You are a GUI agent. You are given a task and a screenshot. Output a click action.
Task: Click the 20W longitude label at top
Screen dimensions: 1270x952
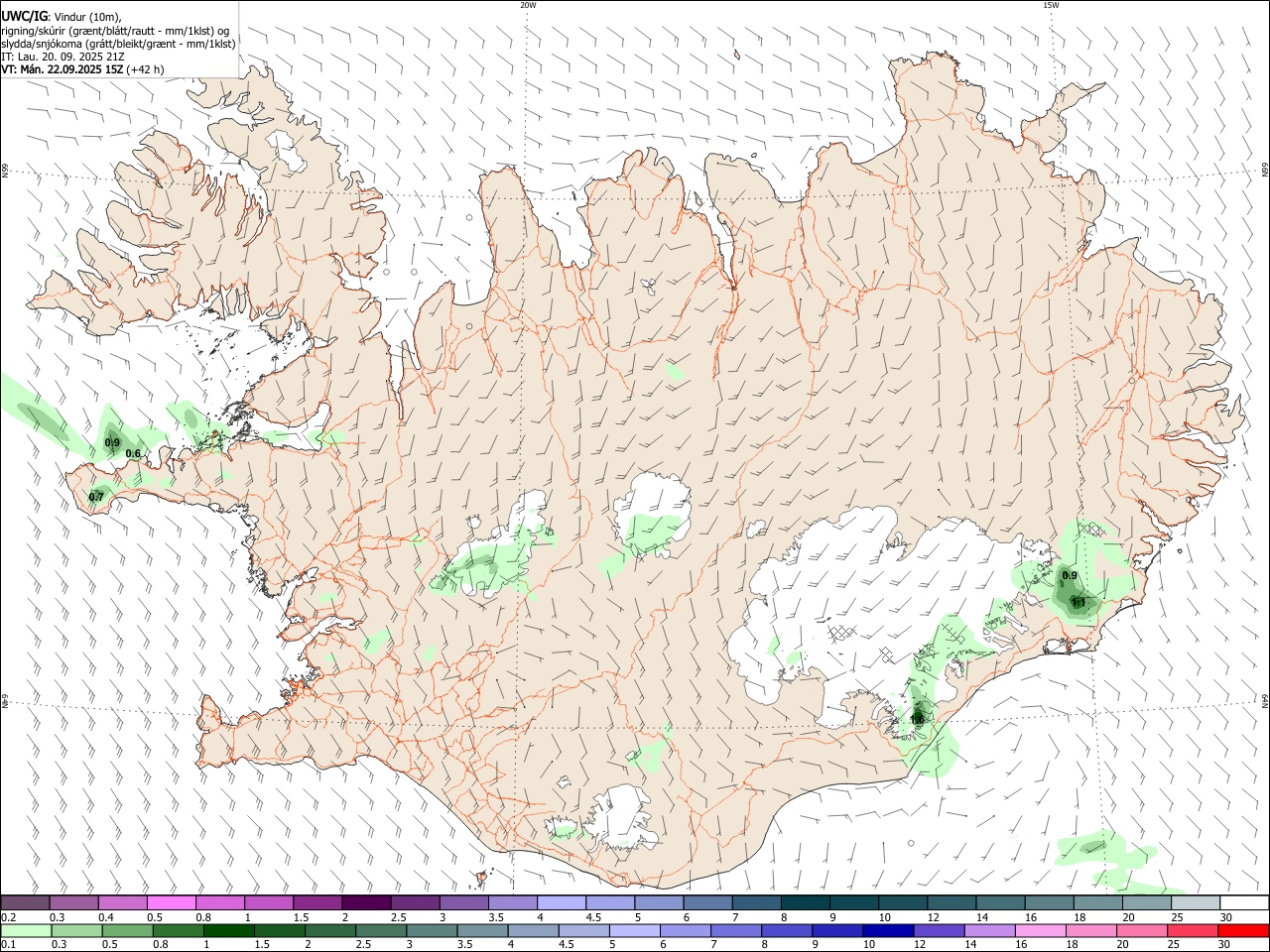[x=528, y=5]
